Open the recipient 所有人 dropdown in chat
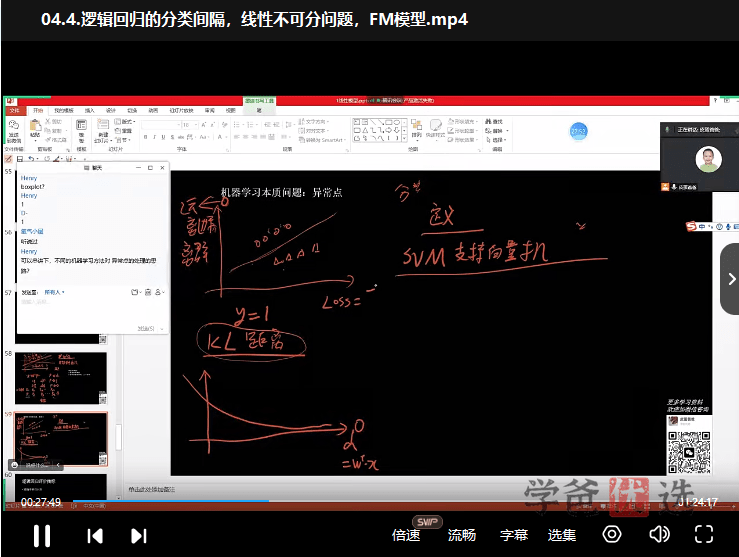The width and height of the screenshot is (739, 557). point(54,292)
